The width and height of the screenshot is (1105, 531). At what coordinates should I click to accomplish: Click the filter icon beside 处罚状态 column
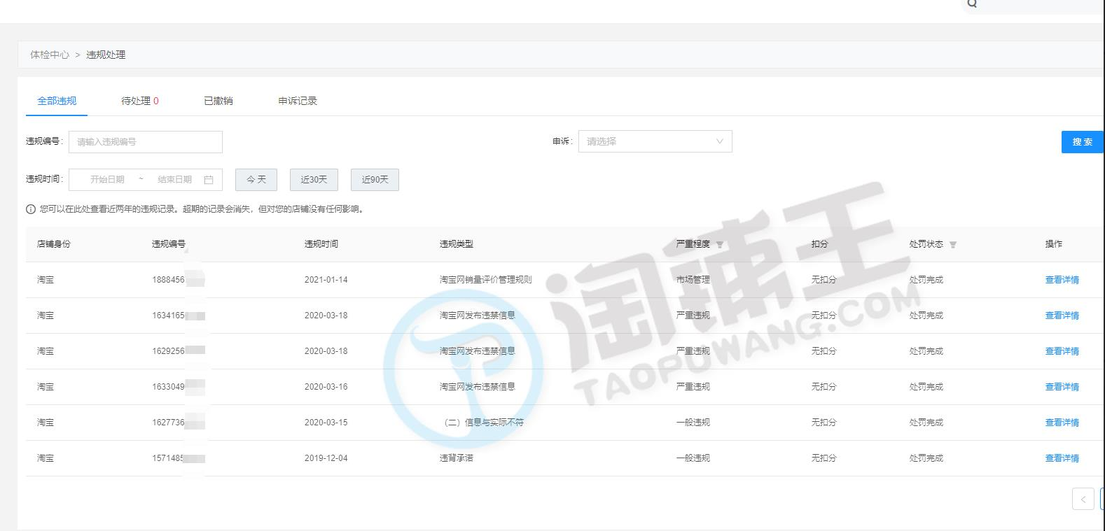[953, 245]
